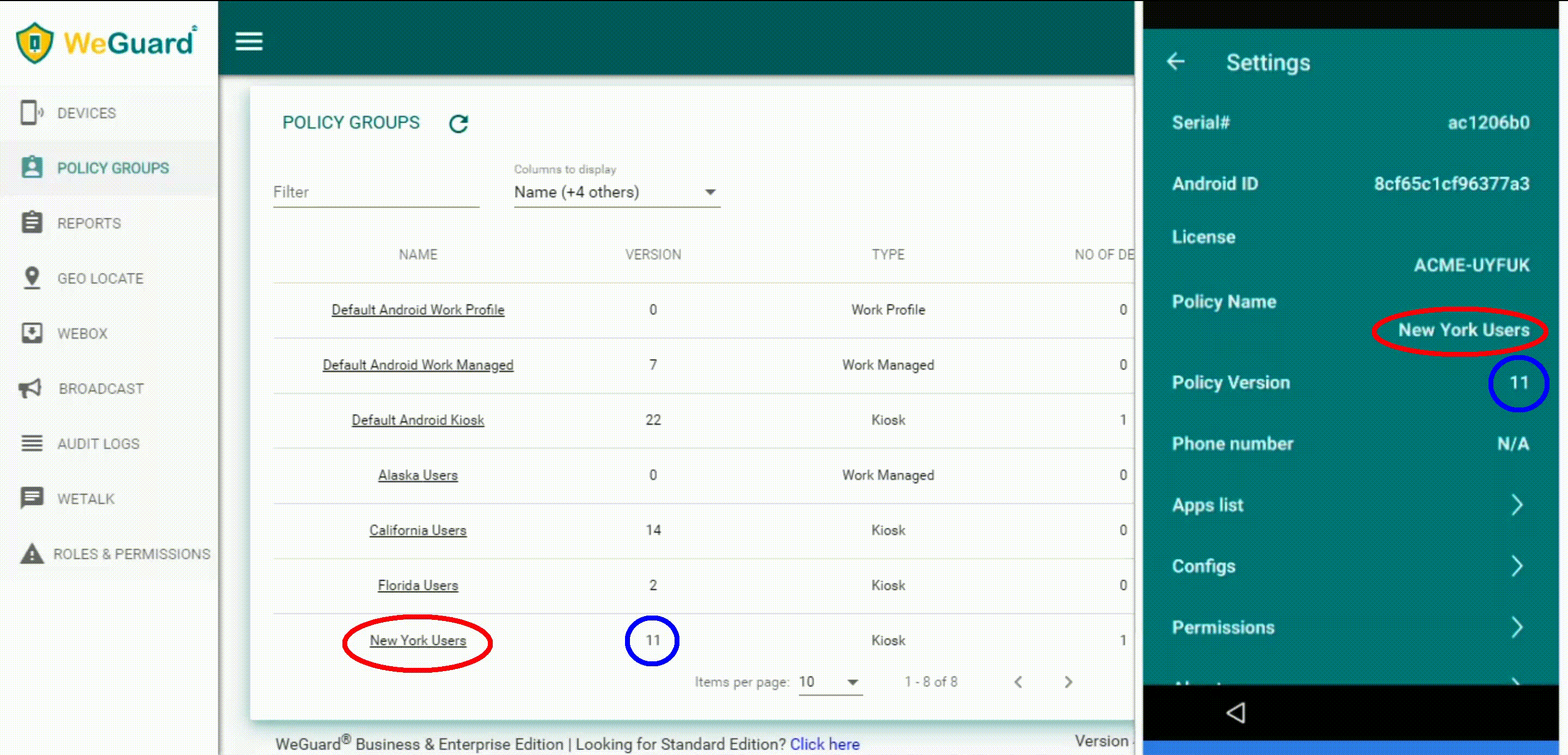Navigate to next page of results
This screenshot has width=1568, height=755.
click(x=1067, y=682)
